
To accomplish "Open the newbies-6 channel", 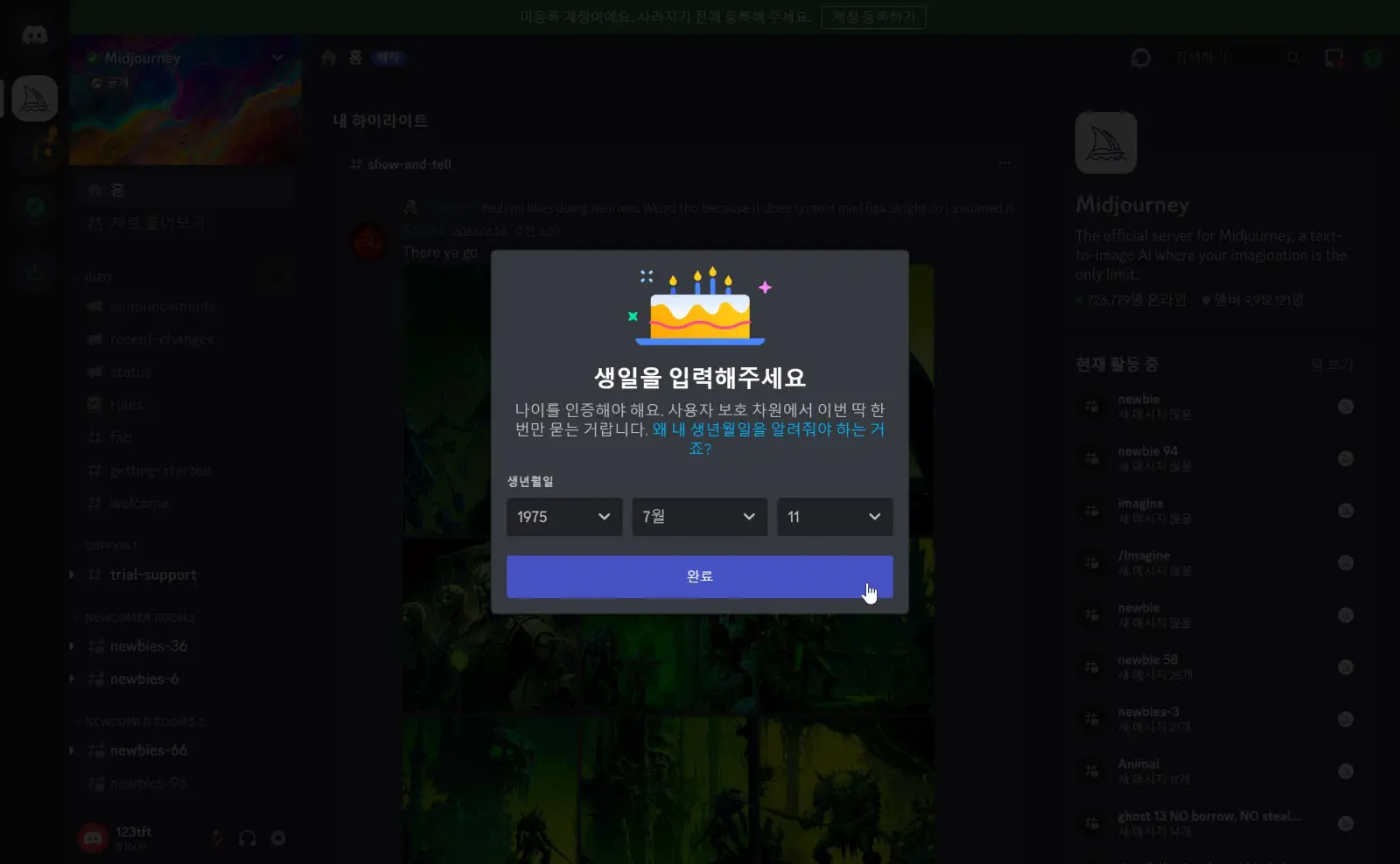I will pos(185,679).
